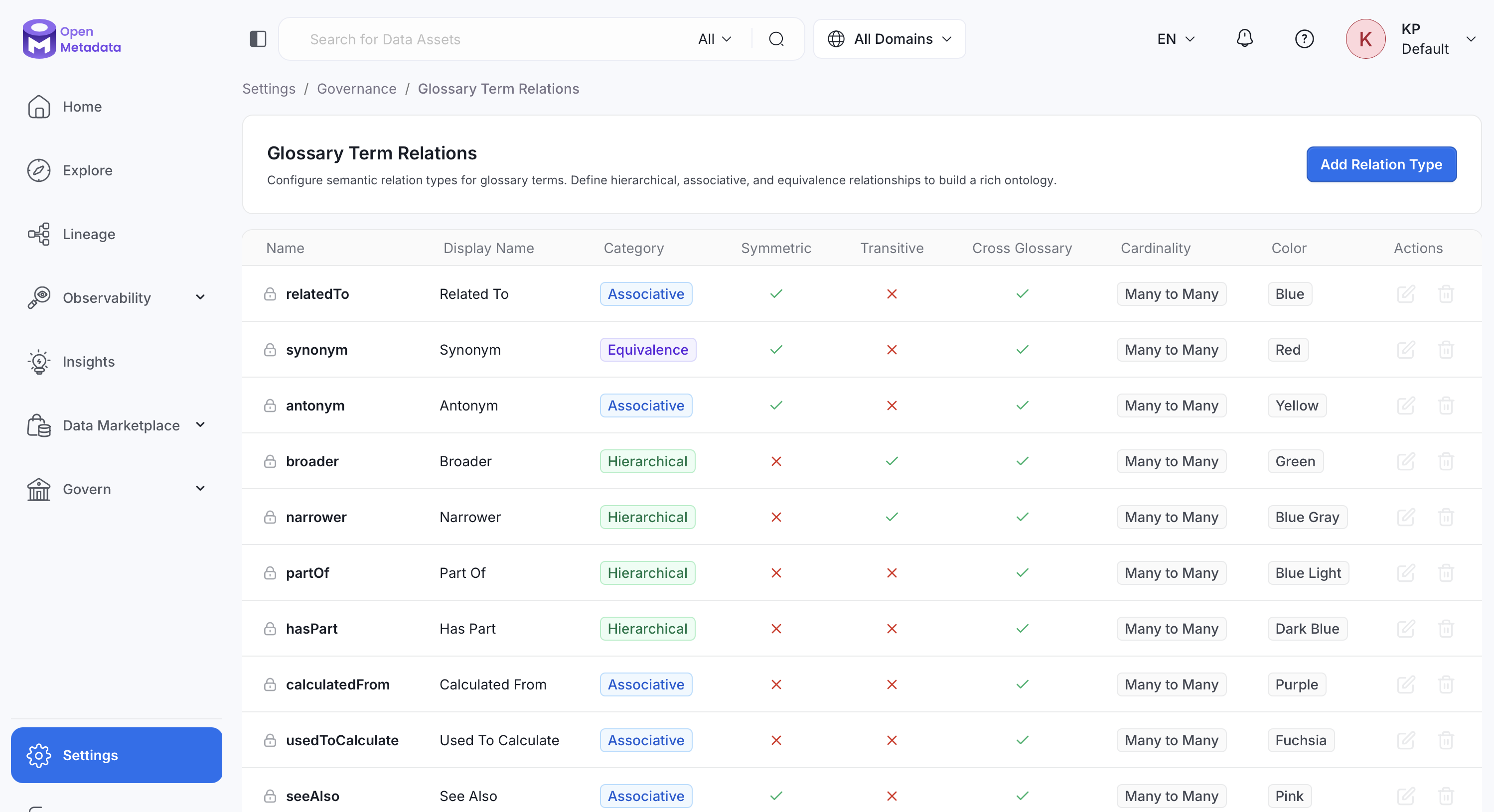This screenshot has width=1494, height=812.
Task: Click the delete icon for calculatedFrom
Action: click(1446, 684)
